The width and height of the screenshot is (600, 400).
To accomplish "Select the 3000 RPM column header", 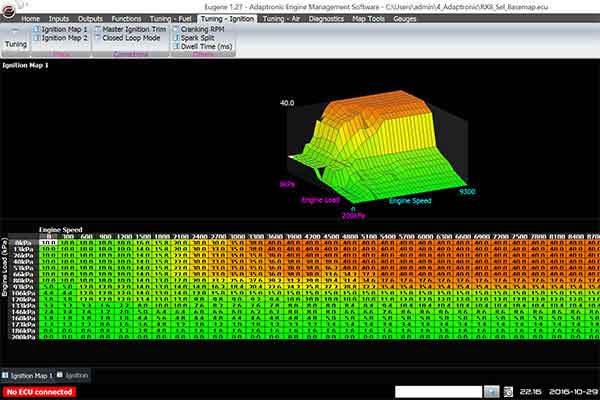I will (x=237, y=237).
